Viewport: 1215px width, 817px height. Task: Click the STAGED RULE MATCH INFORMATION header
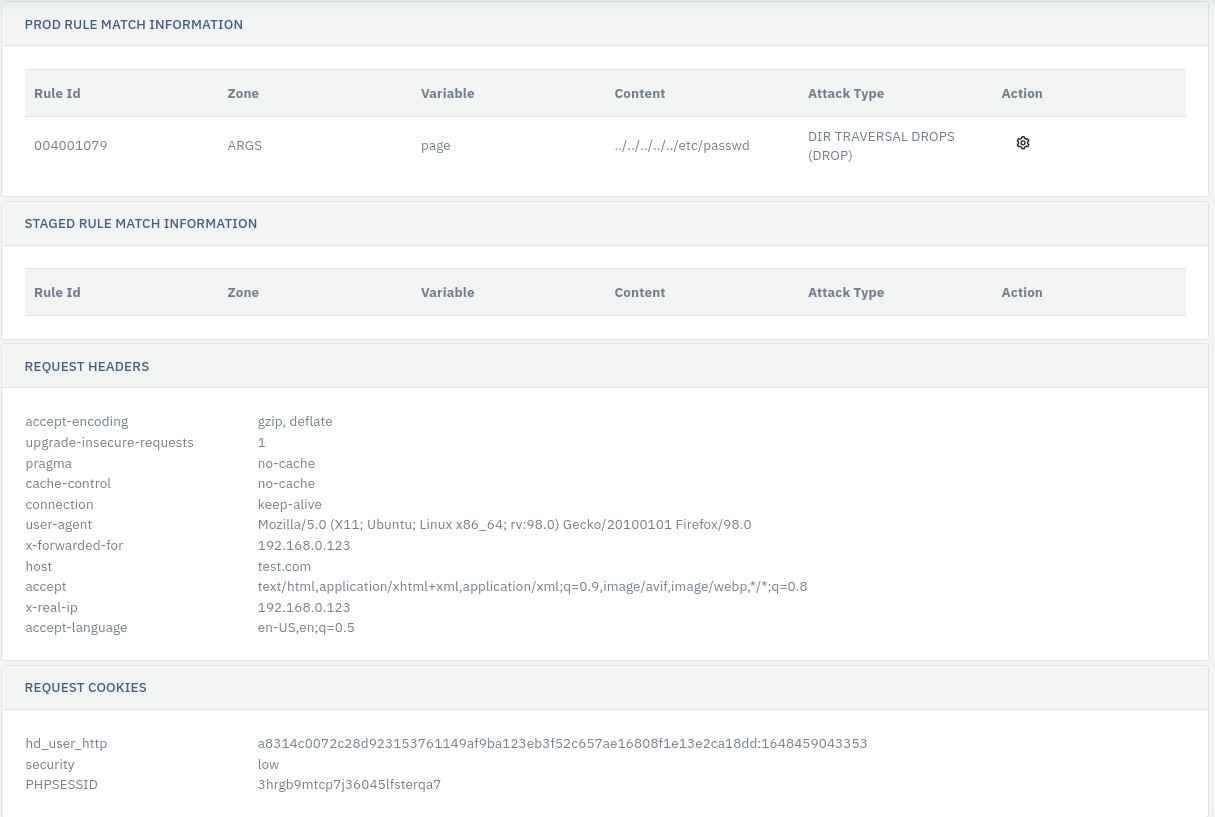(x=141, y=224)
